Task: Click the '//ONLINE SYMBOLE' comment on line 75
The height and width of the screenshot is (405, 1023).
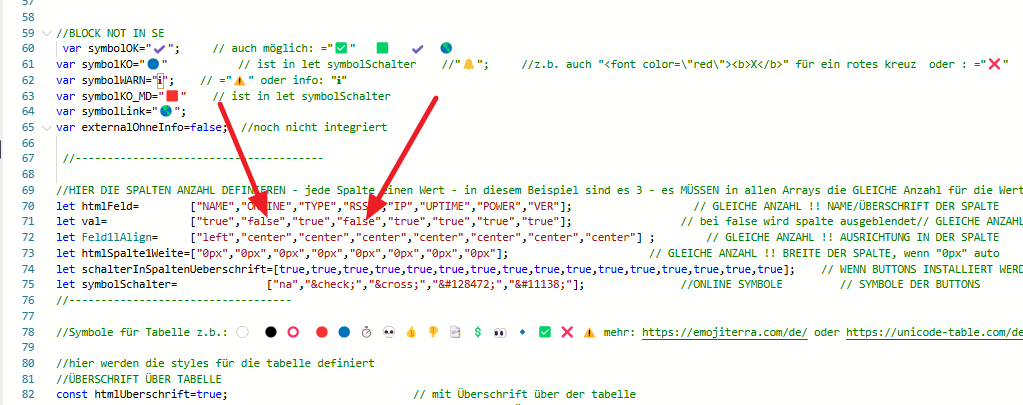Action: 731,284
